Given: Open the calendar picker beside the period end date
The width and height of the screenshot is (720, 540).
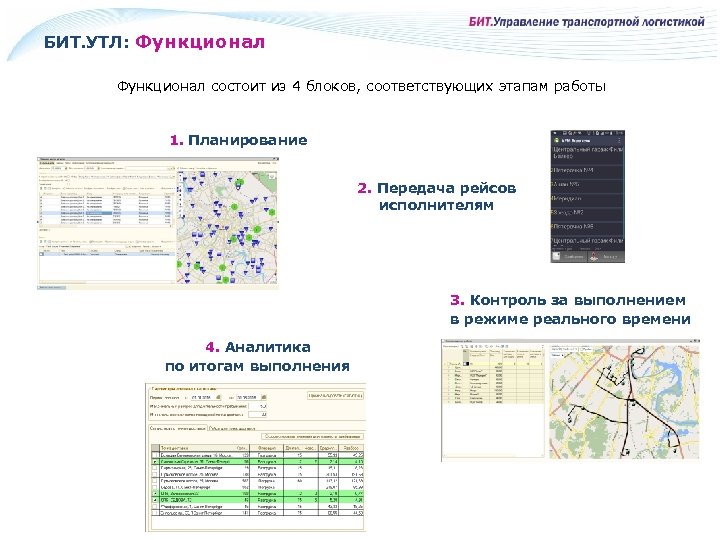Looking at the screenshot, I should [264, 397].
